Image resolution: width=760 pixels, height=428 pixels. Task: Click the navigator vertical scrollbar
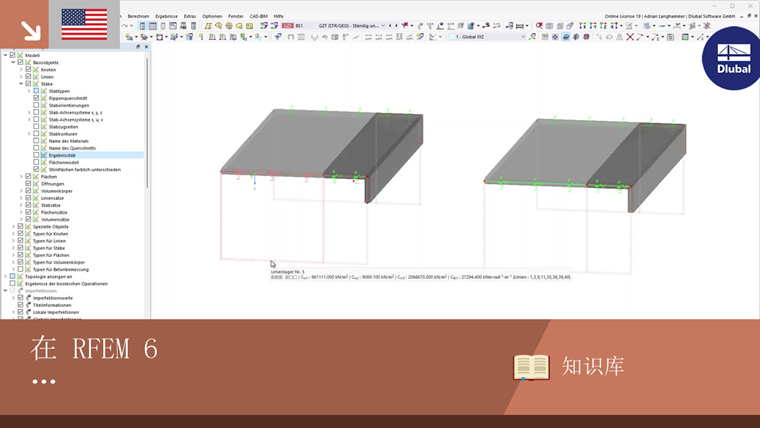(x=147, y=121)
